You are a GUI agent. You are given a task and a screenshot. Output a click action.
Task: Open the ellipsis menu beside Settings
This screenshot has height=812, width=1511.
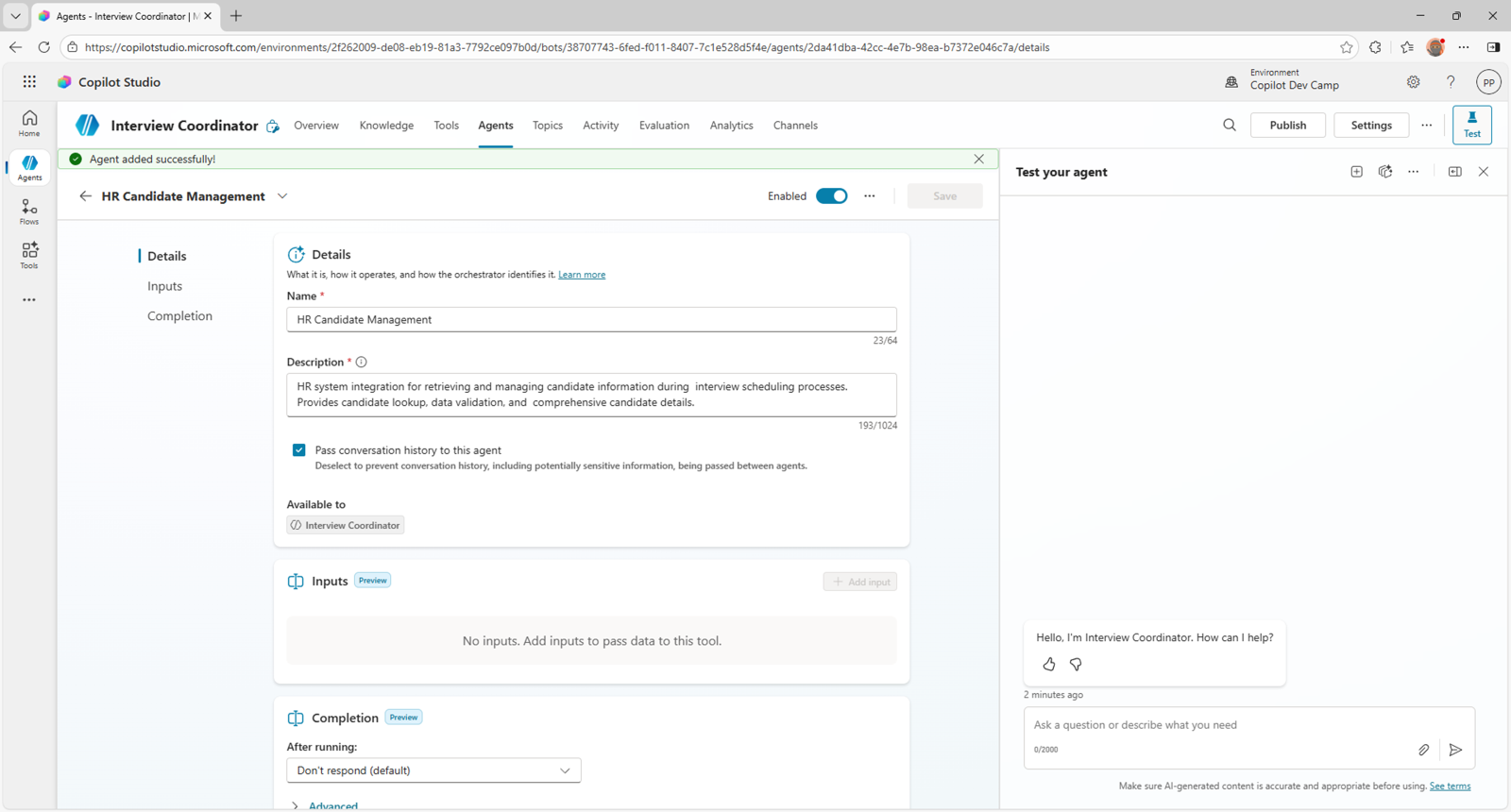(x=1427, y=125)
